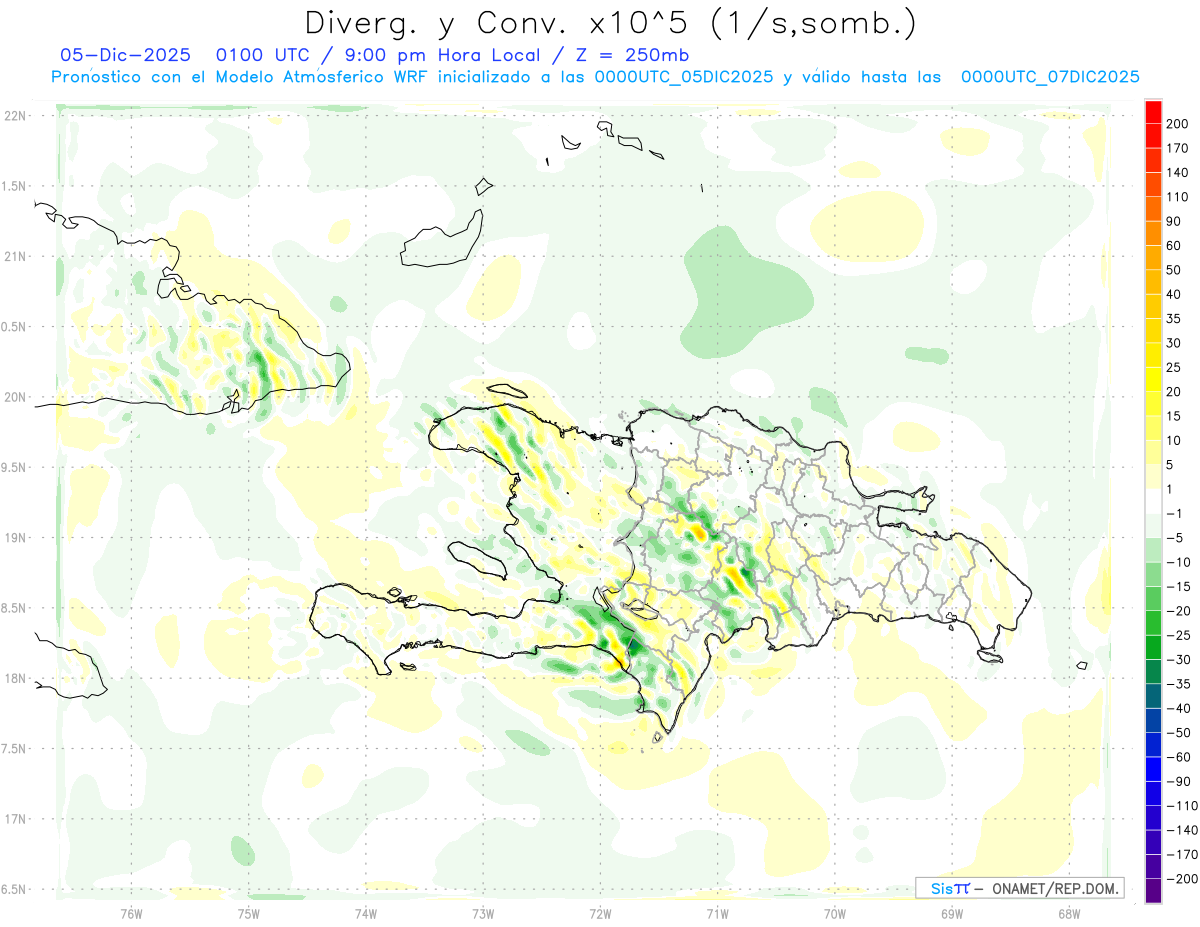Click the colorbar label '-110'
The height and width of the screenshot is (927, 1200).
tap(1181, 806)
